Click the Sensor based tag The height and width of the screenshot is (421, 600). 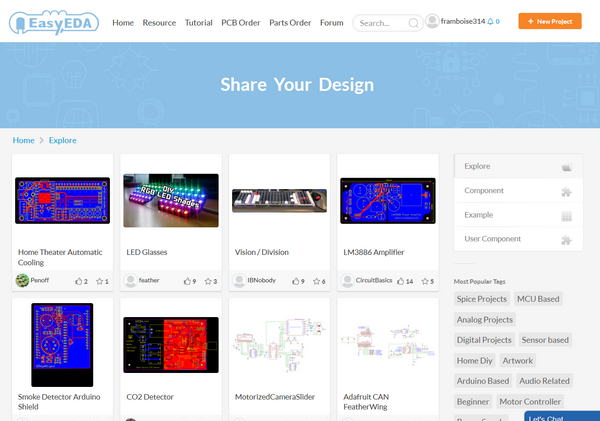pos(545,340)
